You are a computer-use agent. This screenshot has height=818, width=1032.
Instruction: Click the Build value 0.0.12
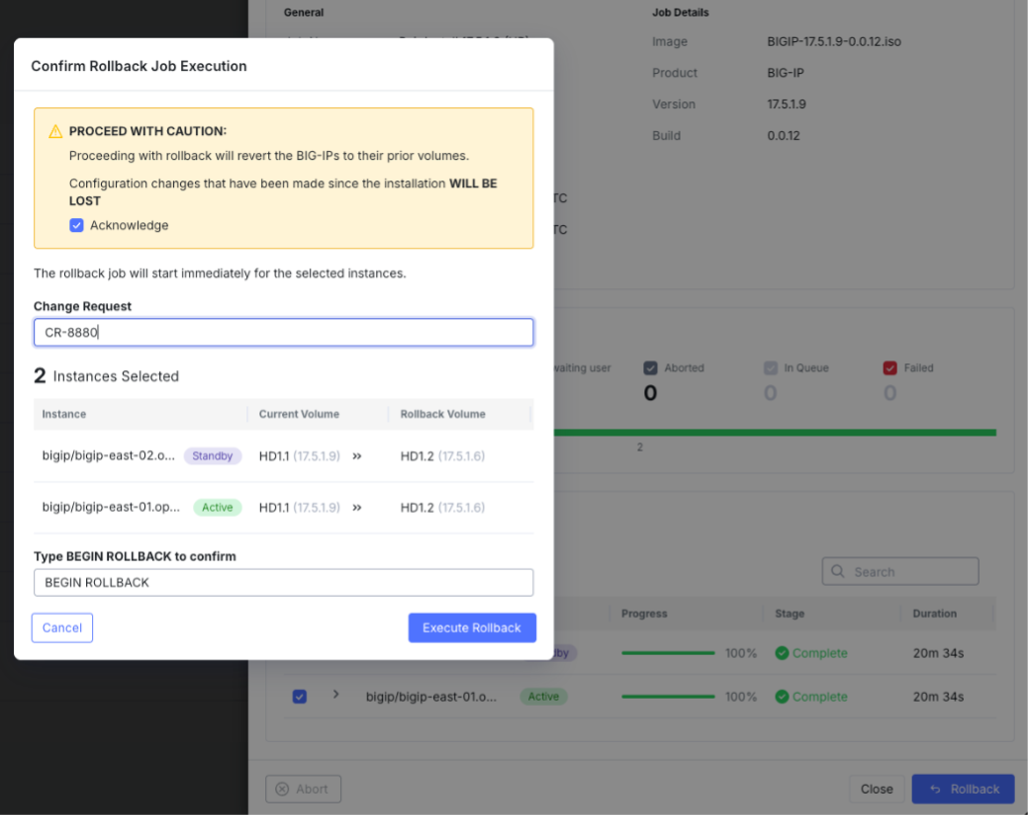coord(785,136)
